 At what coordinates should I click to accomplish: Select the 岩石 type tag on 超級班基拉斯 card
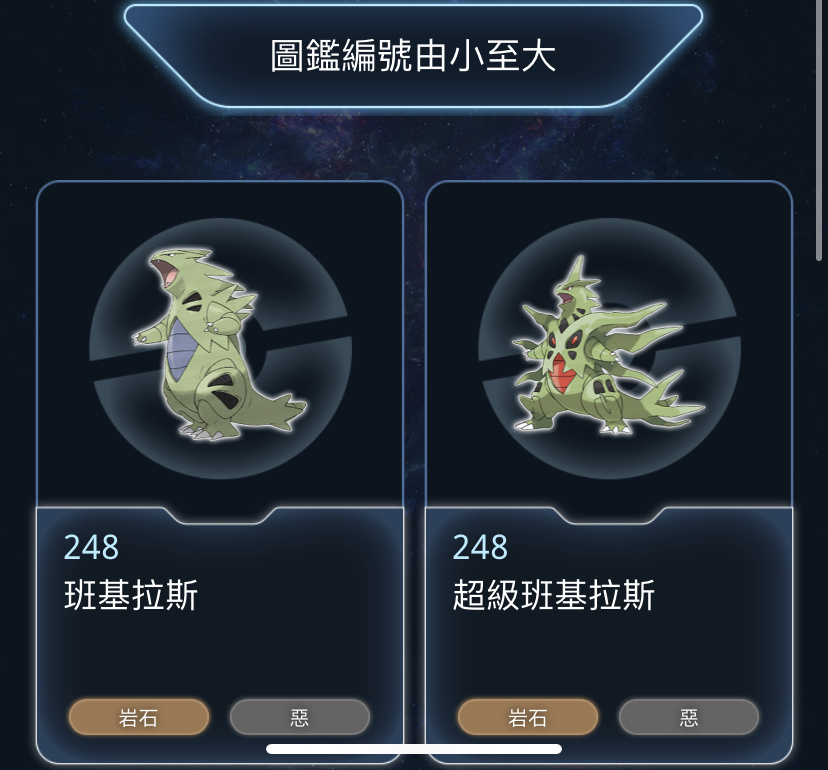(528, 717)
